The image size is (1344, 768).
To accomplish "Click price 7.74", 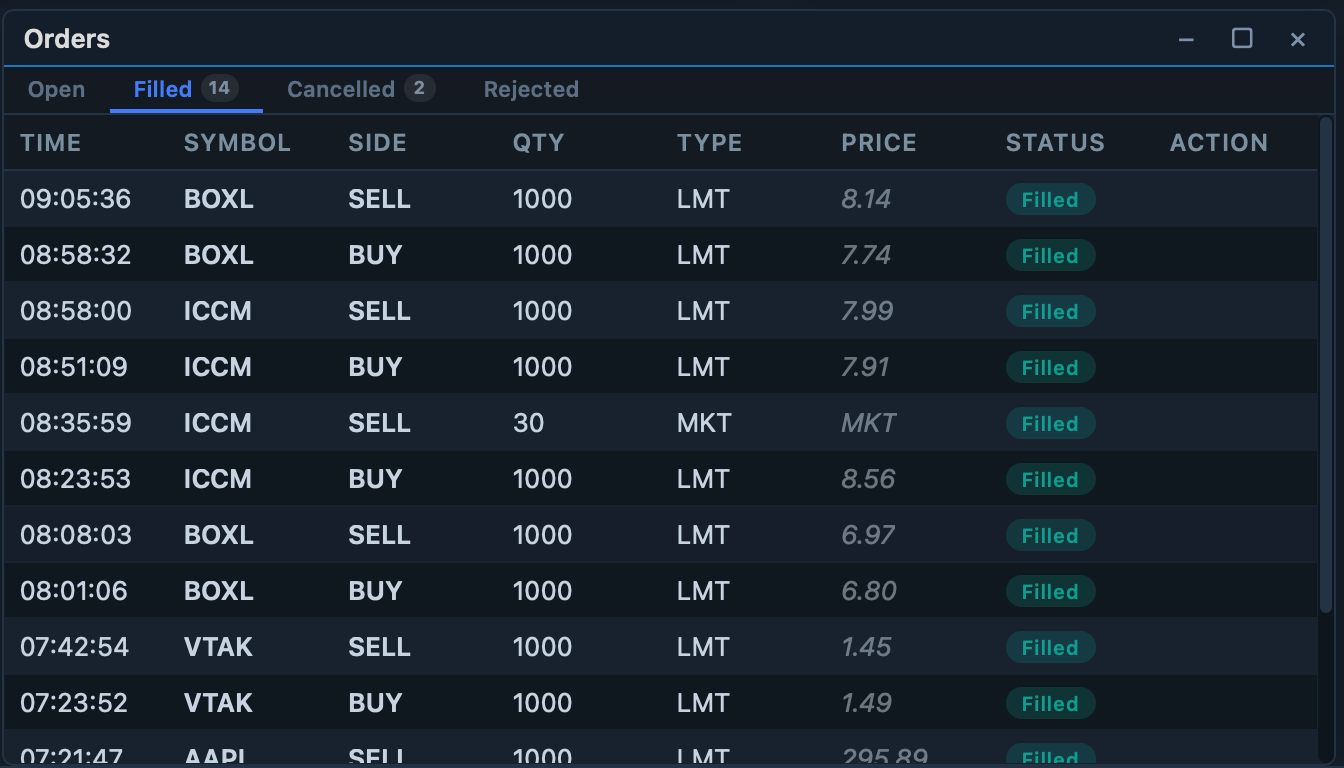I will click(x=866, y=255).
